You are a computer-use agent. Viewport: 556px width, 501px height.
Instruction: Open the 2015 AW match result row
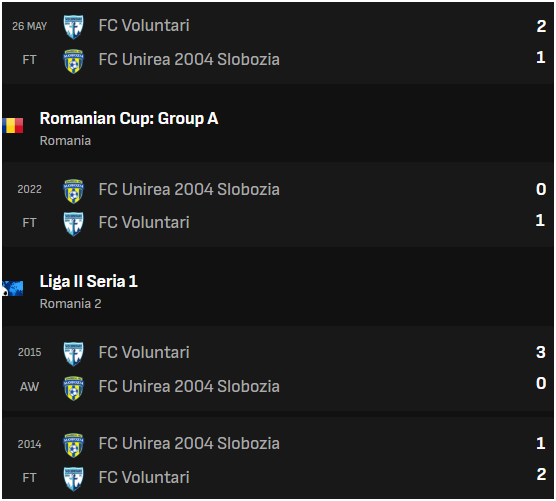(278, 369)
